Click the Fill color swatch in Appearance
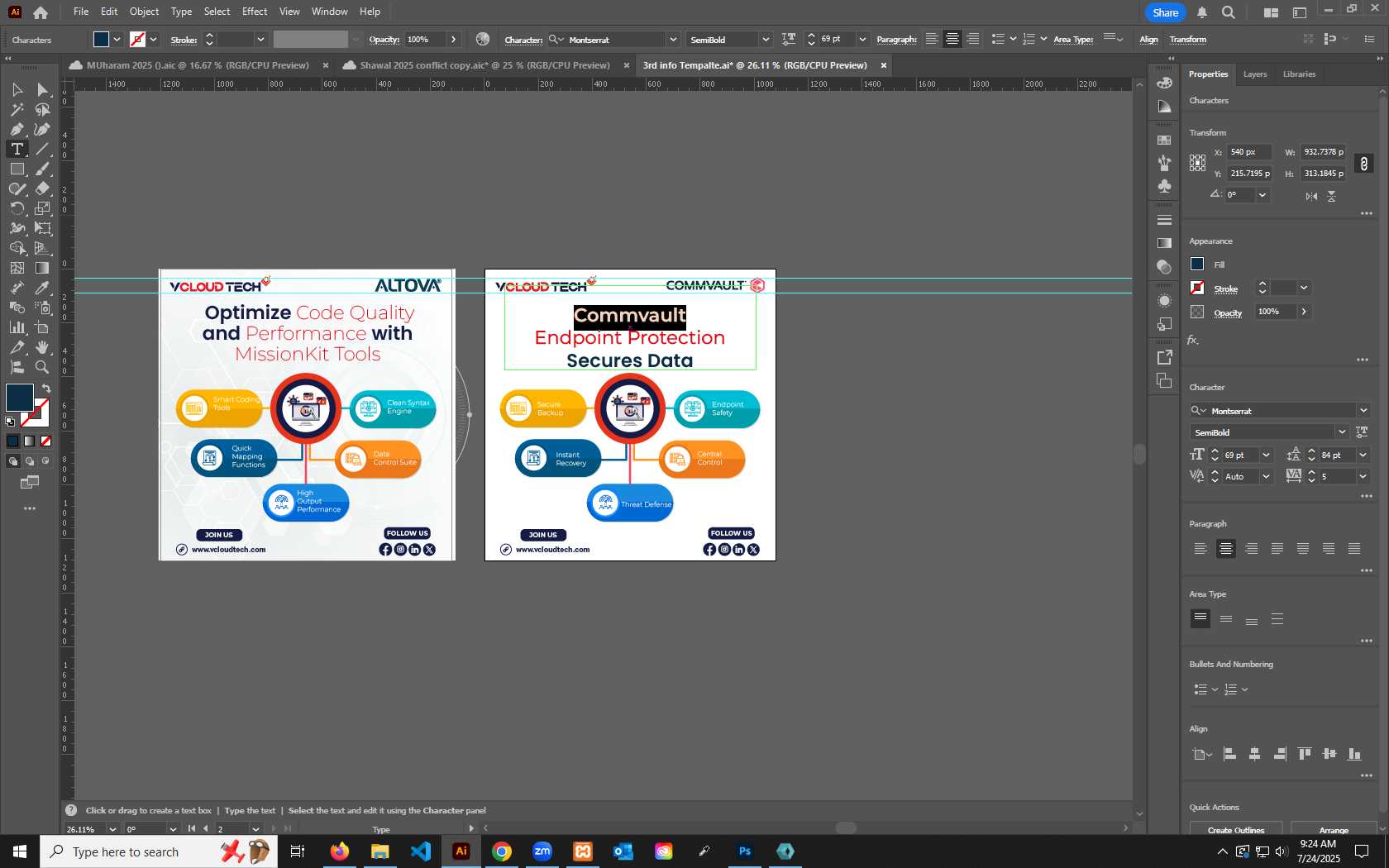 [x=1197, y=264]
